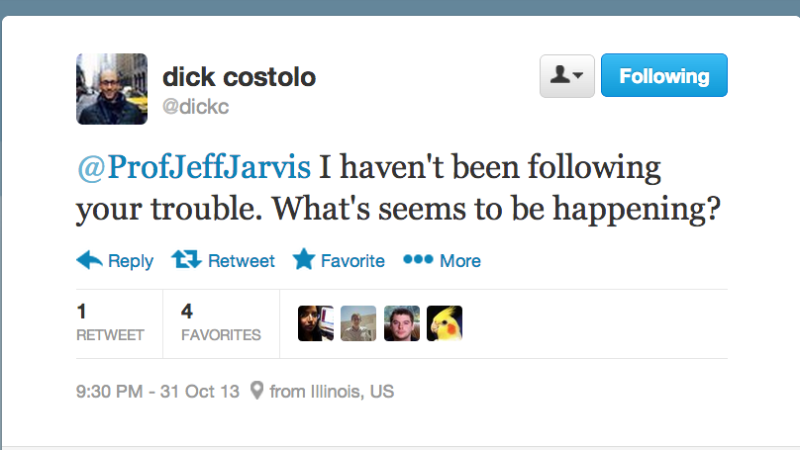
Task: Click the location pin icon
Action: pos(257,391)
